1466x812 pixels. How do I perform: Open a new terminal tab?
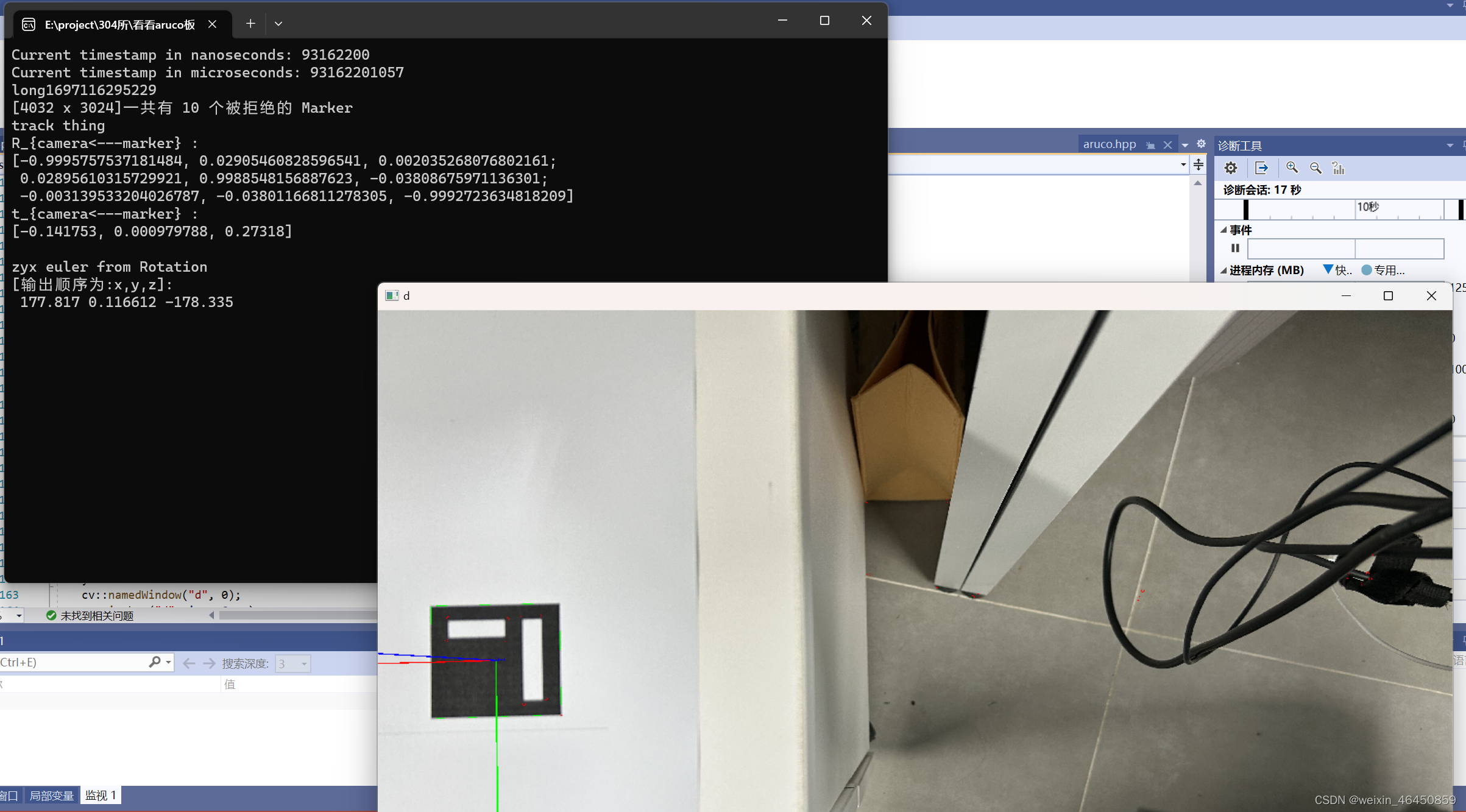[250, 24]
